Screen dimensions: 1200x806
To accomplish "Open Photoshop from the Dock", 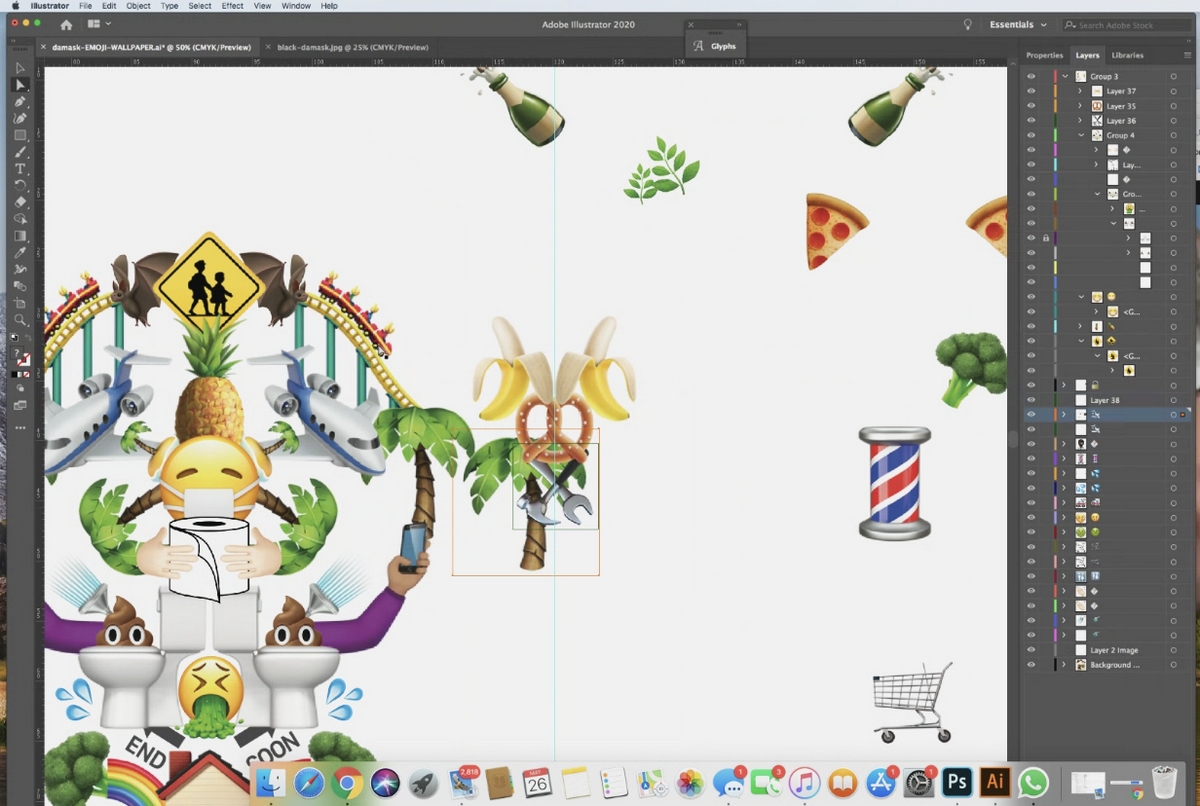I will coord(957,782).
